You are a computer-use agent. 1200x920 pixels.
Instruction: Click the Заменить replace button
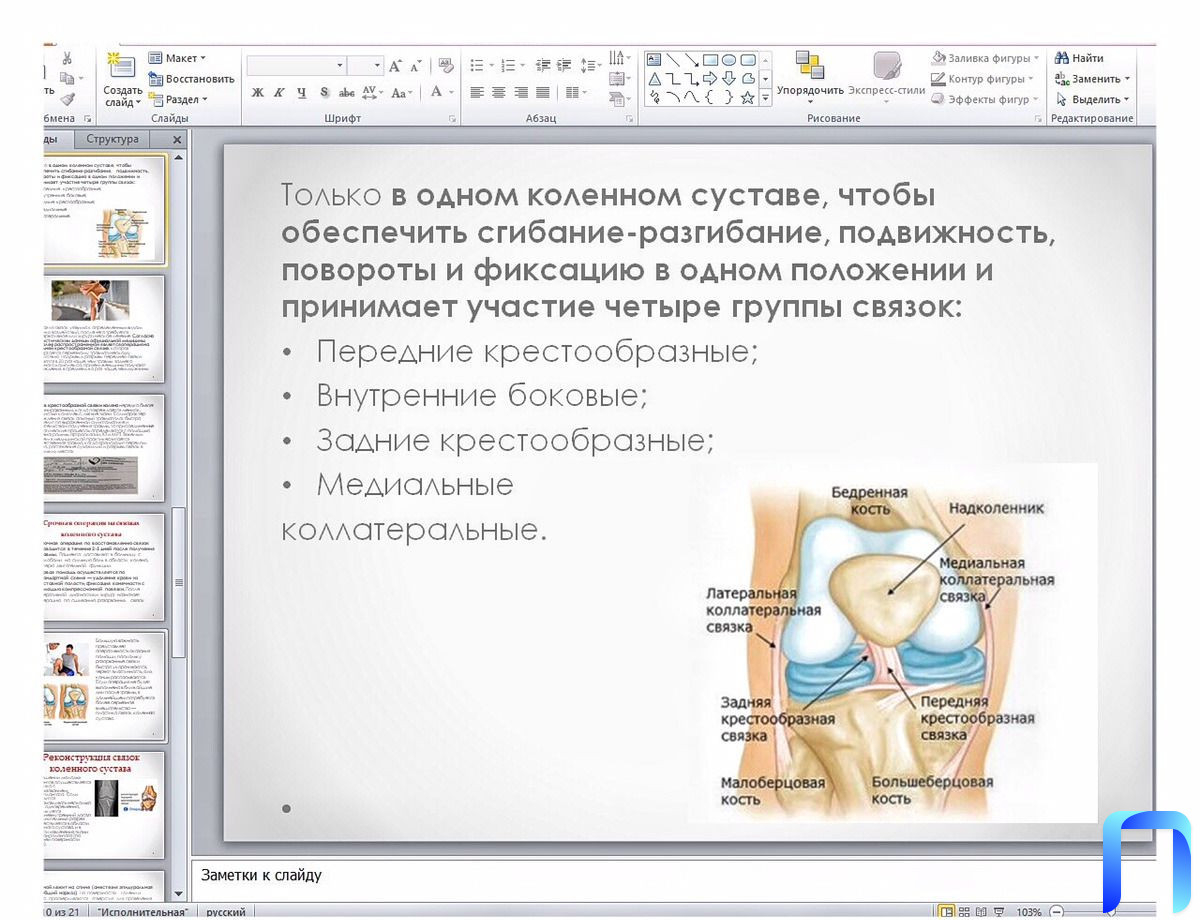point(1092,79)
